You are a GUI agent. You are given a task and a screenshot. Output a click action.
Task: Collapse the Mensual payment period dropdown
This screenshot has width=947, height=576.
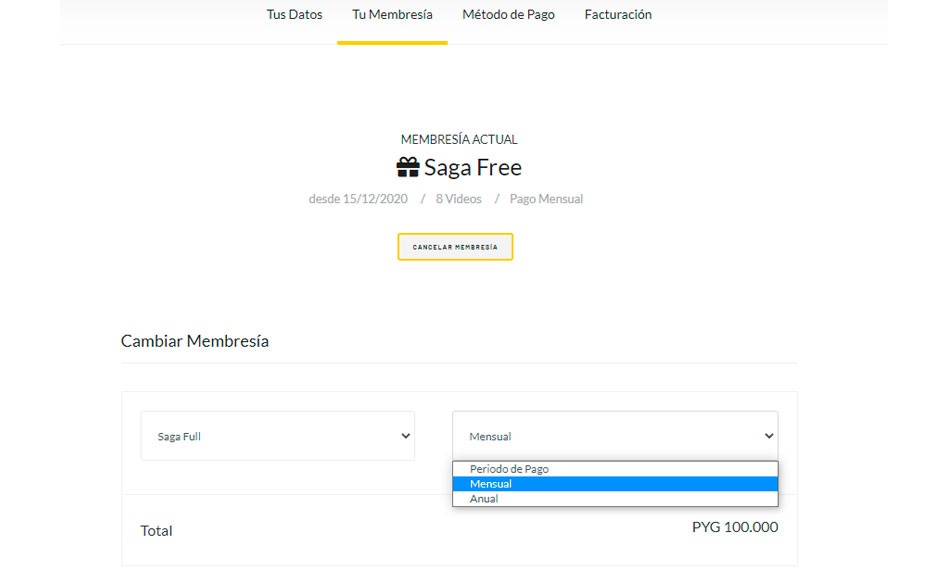(615, 436)
